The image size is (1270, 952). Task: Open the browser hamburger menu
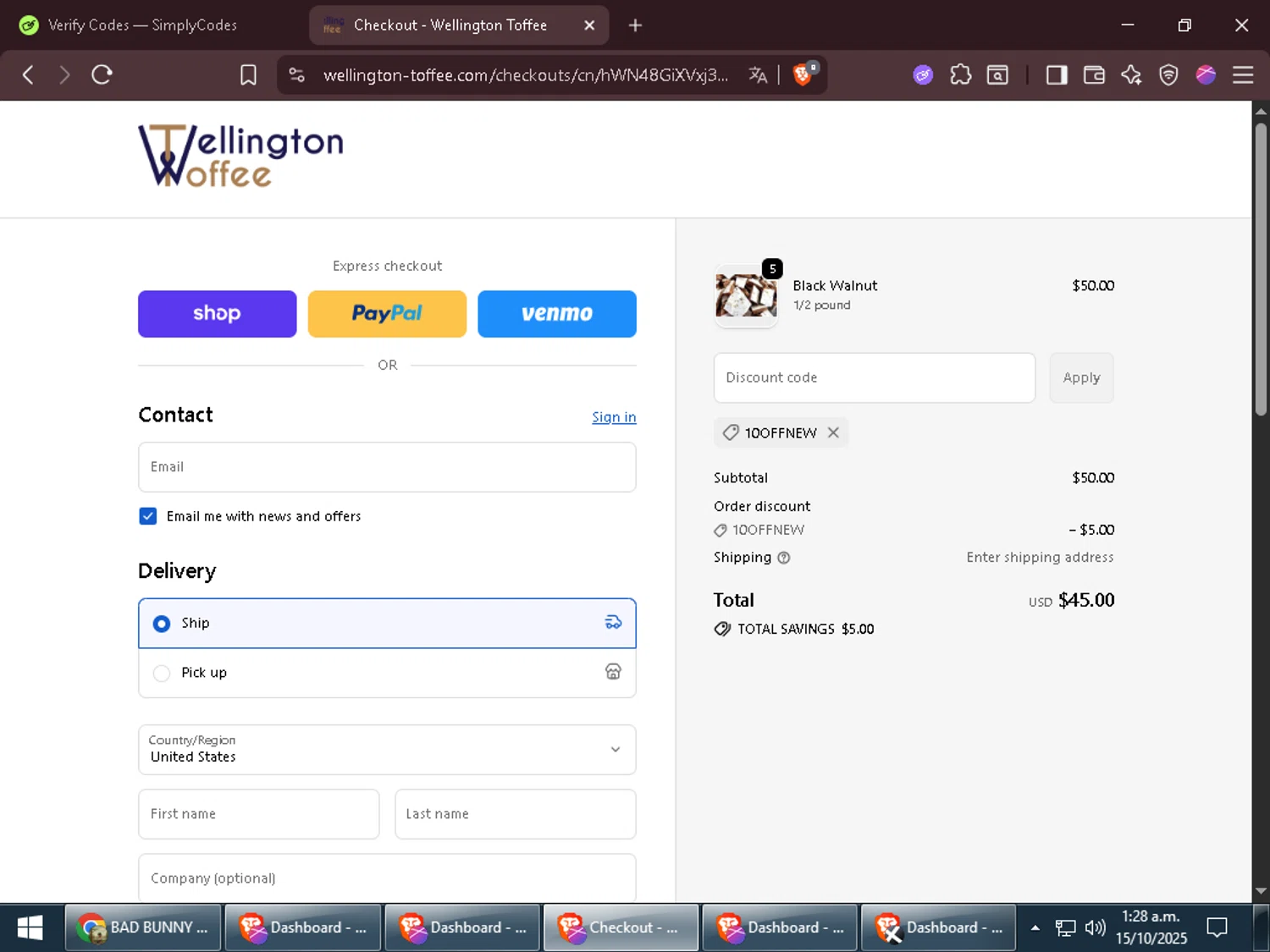pos(1243,75)
